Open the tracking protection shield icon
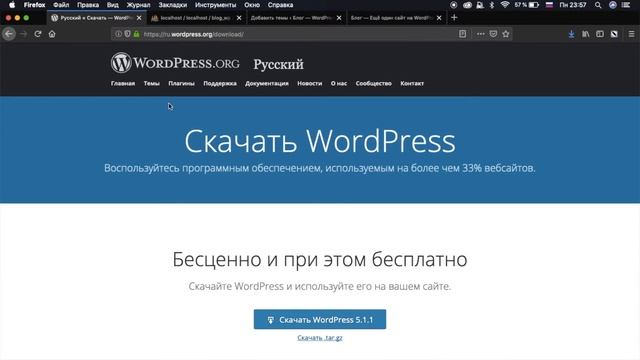The height and width of the screenshot is (360, 640). point(127,34)
